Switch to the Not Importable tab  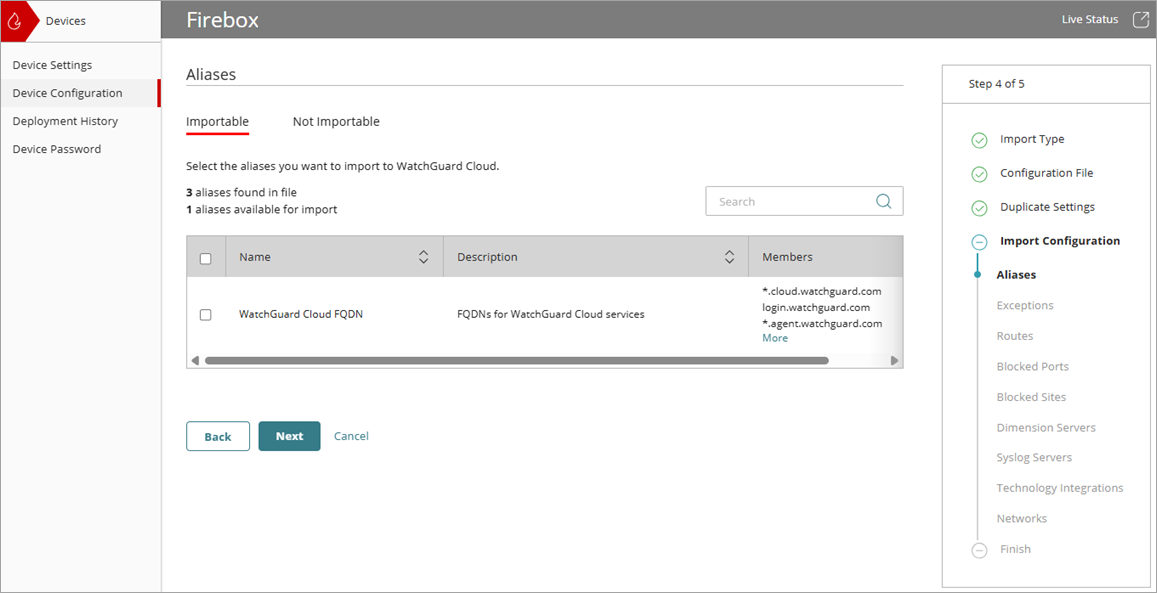click(x=336, y=122)
